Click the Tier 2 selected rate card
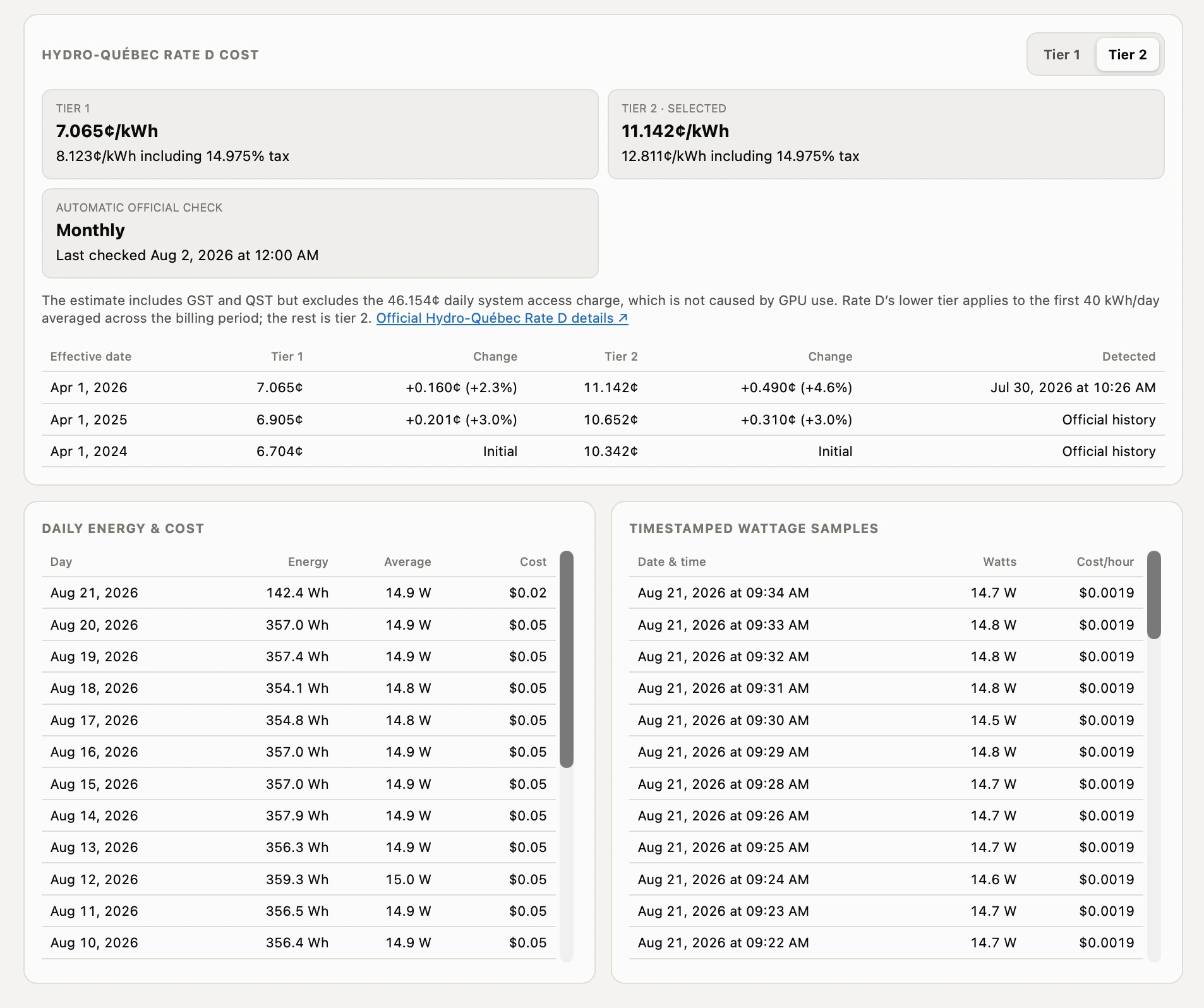The height and width of the screenshot is (1008, 1204). tap(886, 134)
